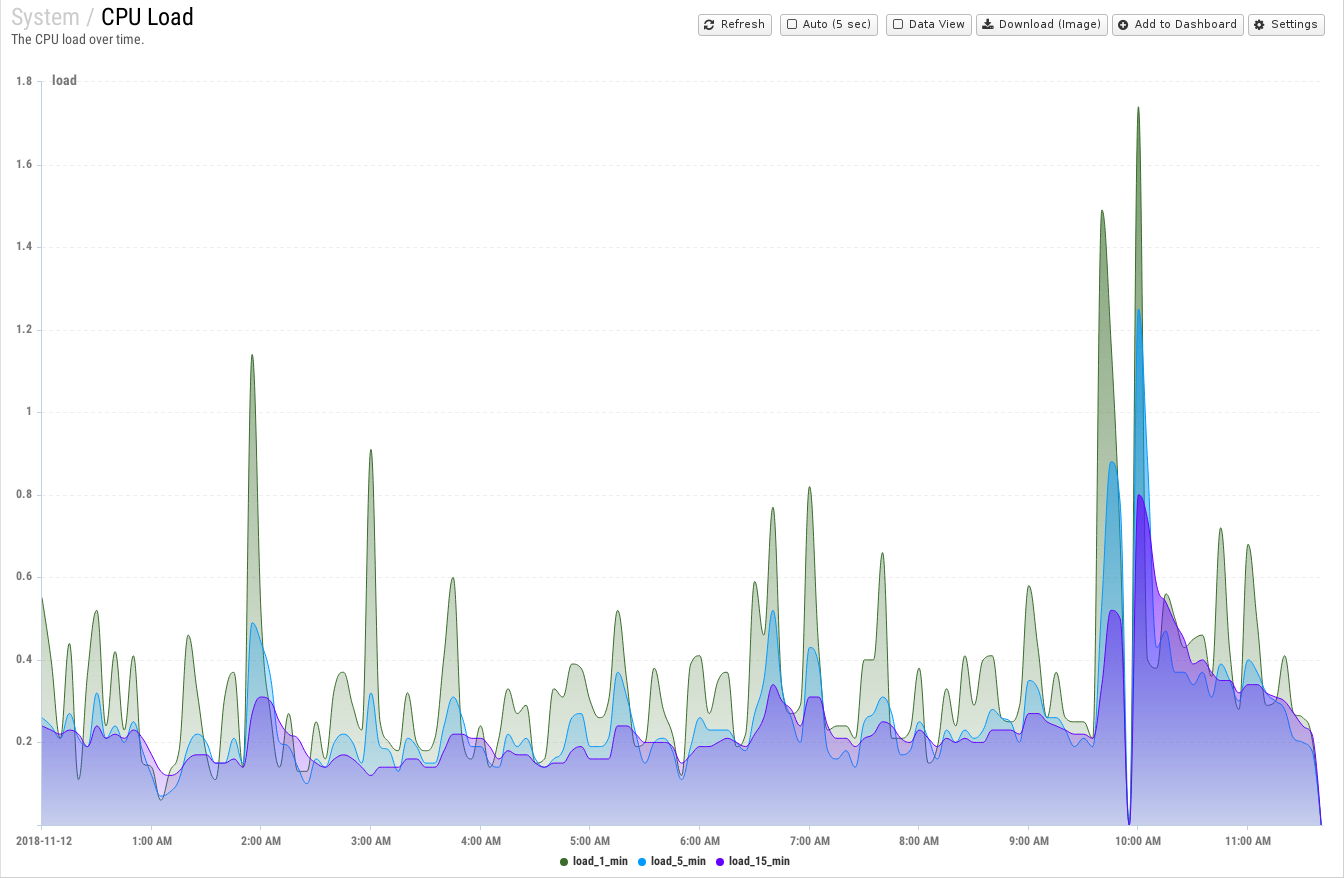This screenshot has height=878, width=1344.
Task: Go to the System breadcrumb link
Action: (45, 17)
